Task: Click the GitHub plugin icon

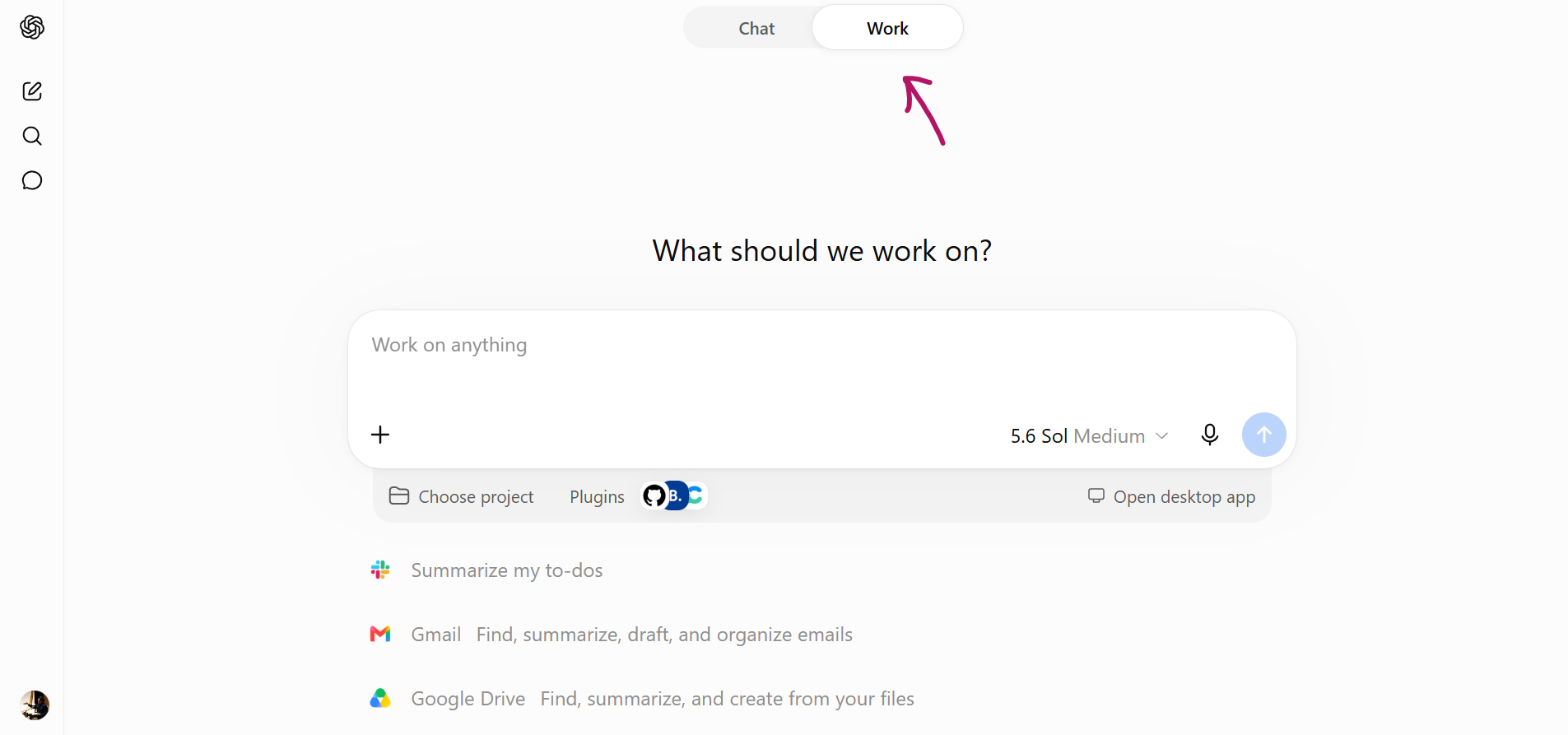Action: (654, 495)
